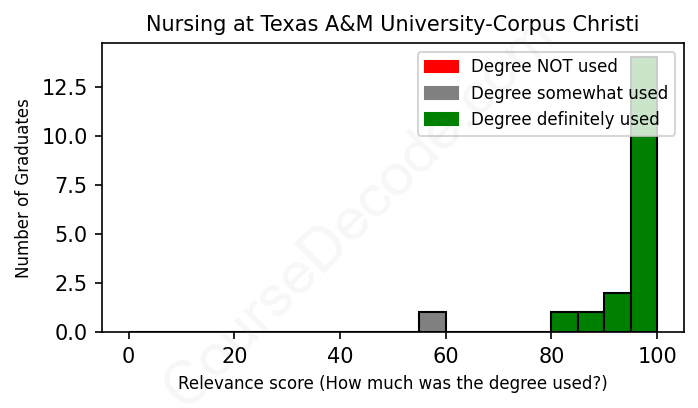This screenshot has width=698, height=408.
Task: Click the x-axis tick label 40
Action: 340,355
